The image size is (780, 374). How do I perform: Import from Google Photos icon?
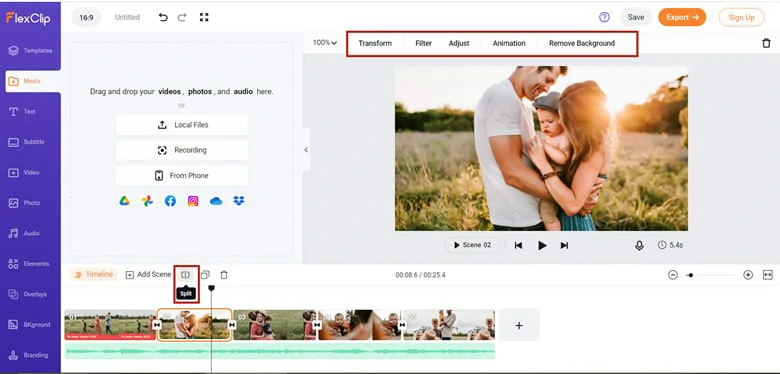click(x=147, y=201)
